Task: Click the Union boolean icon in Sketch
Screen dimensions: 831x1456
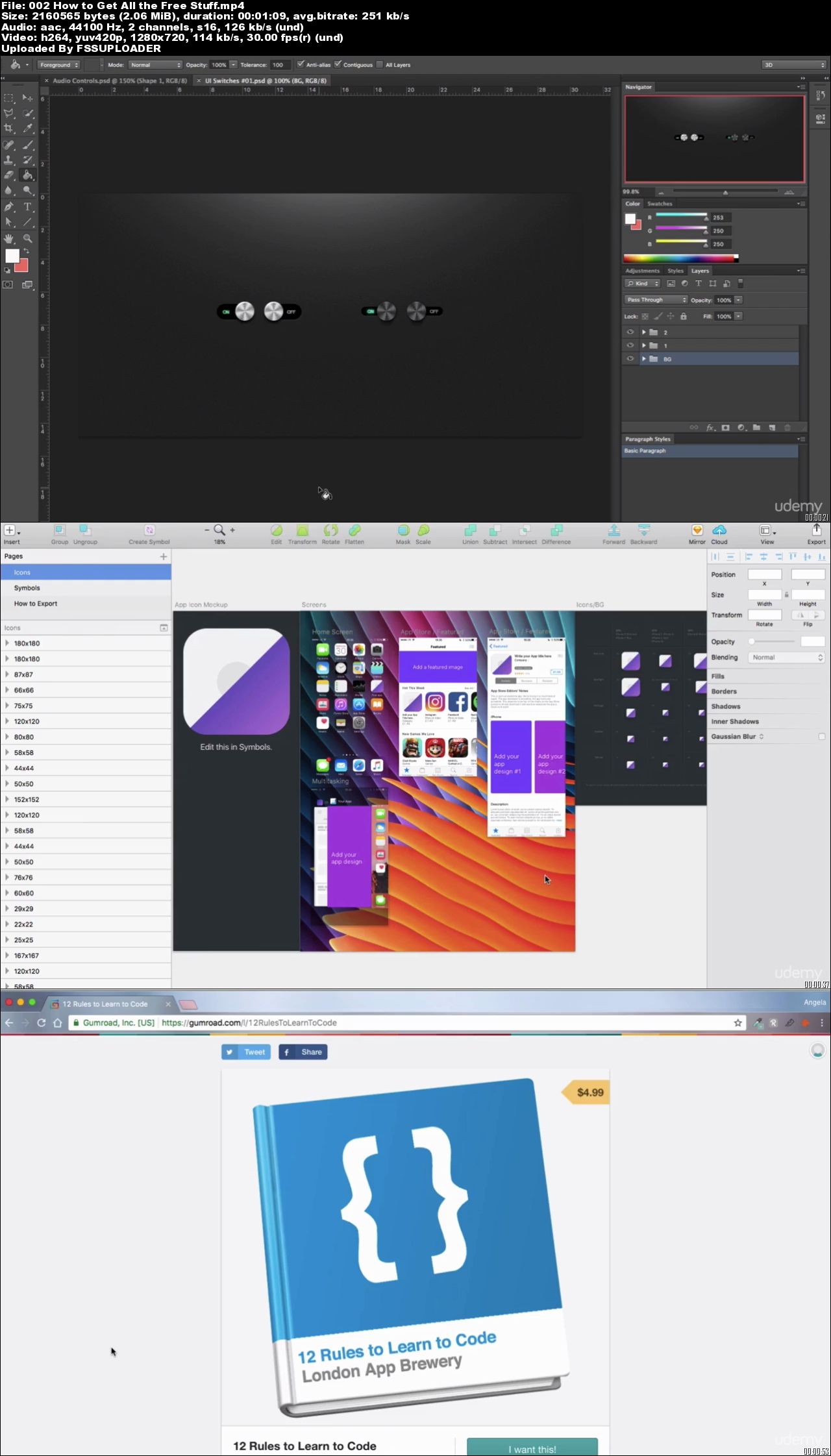Action: (x=470, y=534)
